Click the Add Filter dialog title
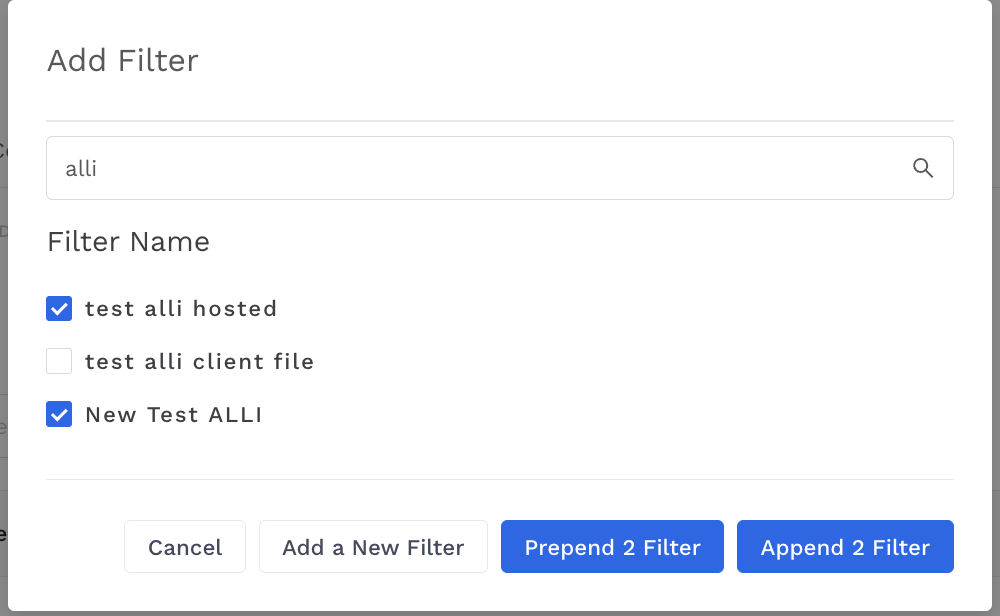Viewport: 1000px width, 616px height. point(122,61)
